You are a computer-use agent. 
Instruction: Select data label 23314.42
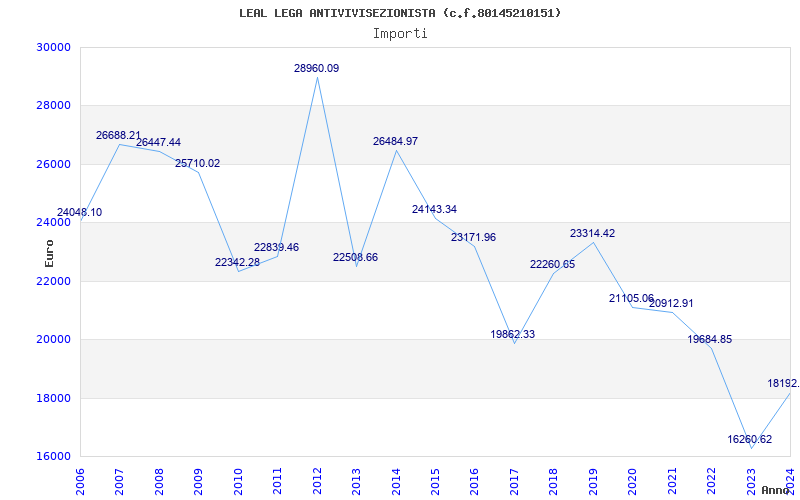coord(592,234)
